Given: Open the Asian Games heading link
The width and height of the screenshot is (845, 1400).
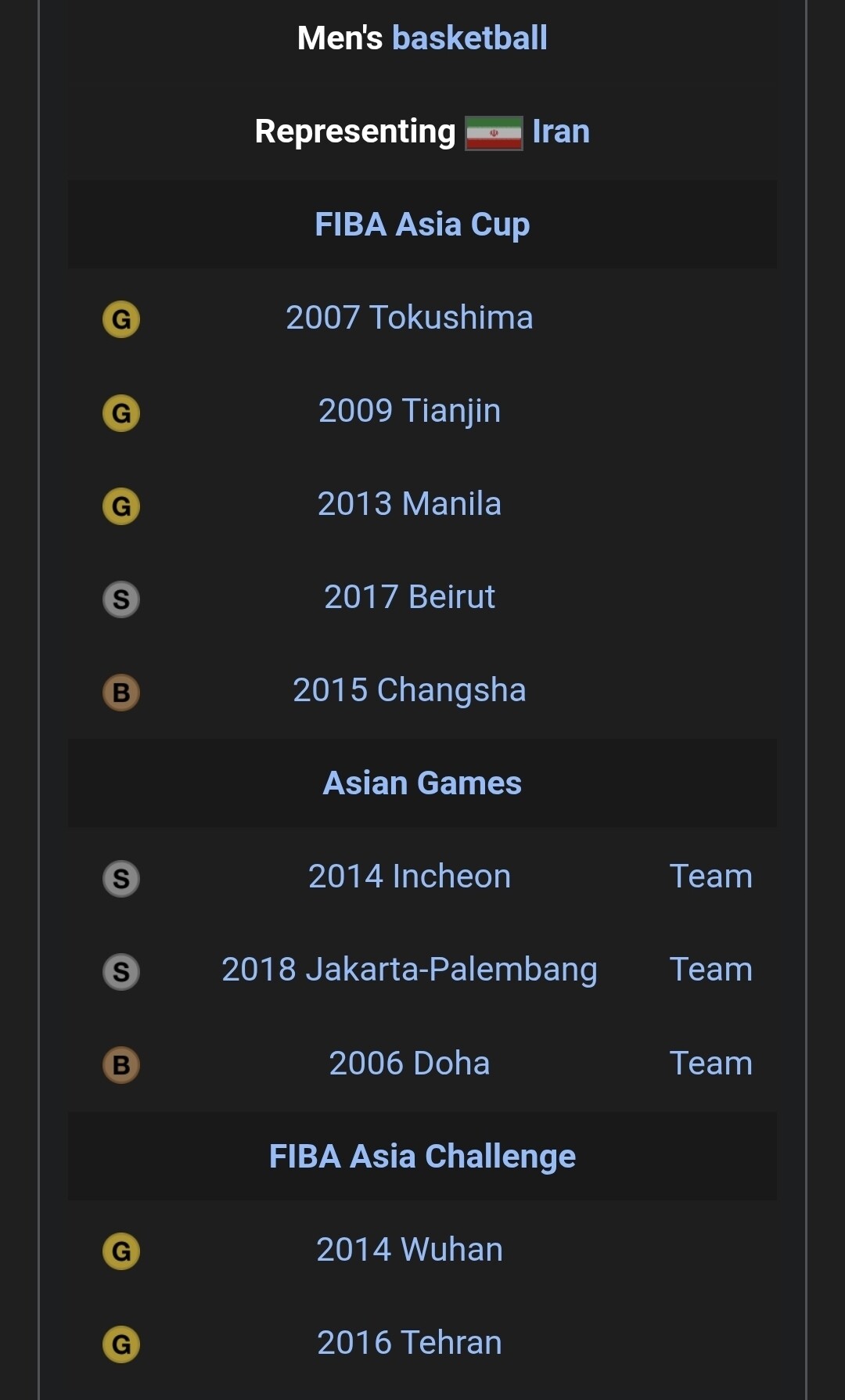Looking at the screenshot, I should point(422,783).
